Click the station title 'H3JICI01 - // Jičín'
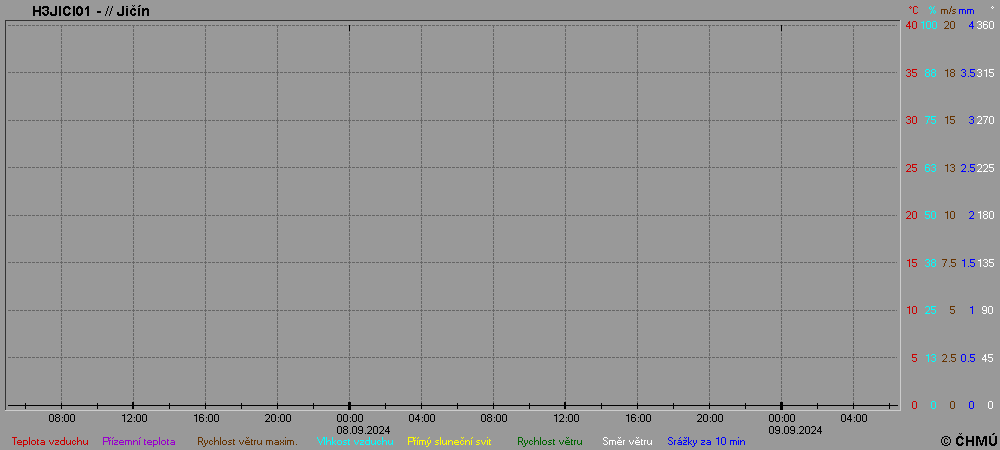This screenshot has width=1000, height=450. point(91,11)
